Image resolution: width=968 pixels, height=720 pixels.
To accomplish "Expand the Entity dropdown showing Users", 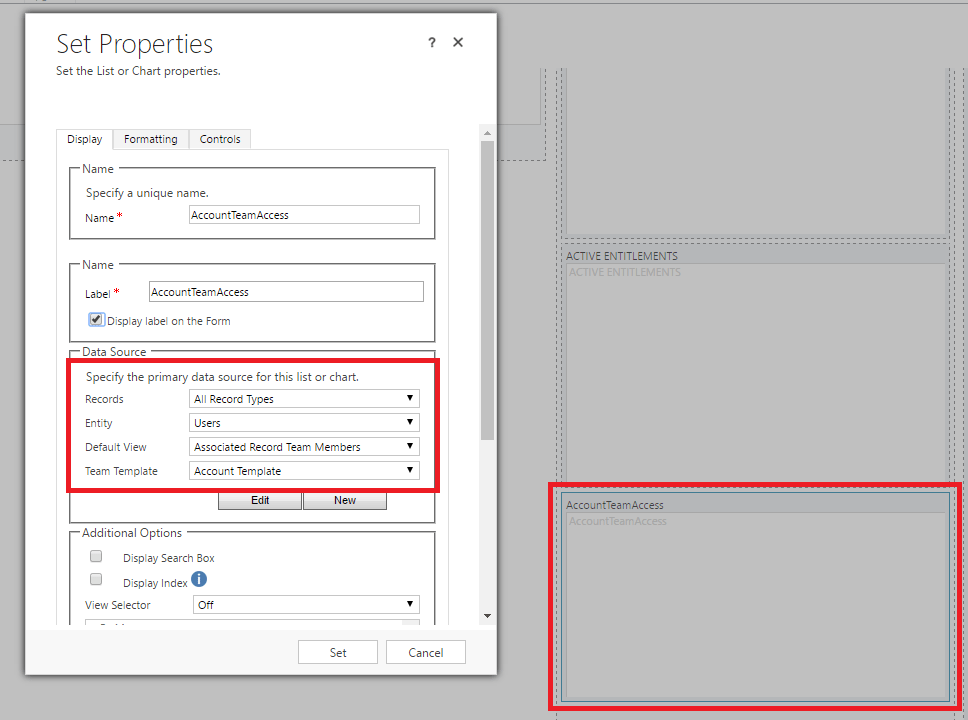I will pyautogui.click(x=304, y=423).
